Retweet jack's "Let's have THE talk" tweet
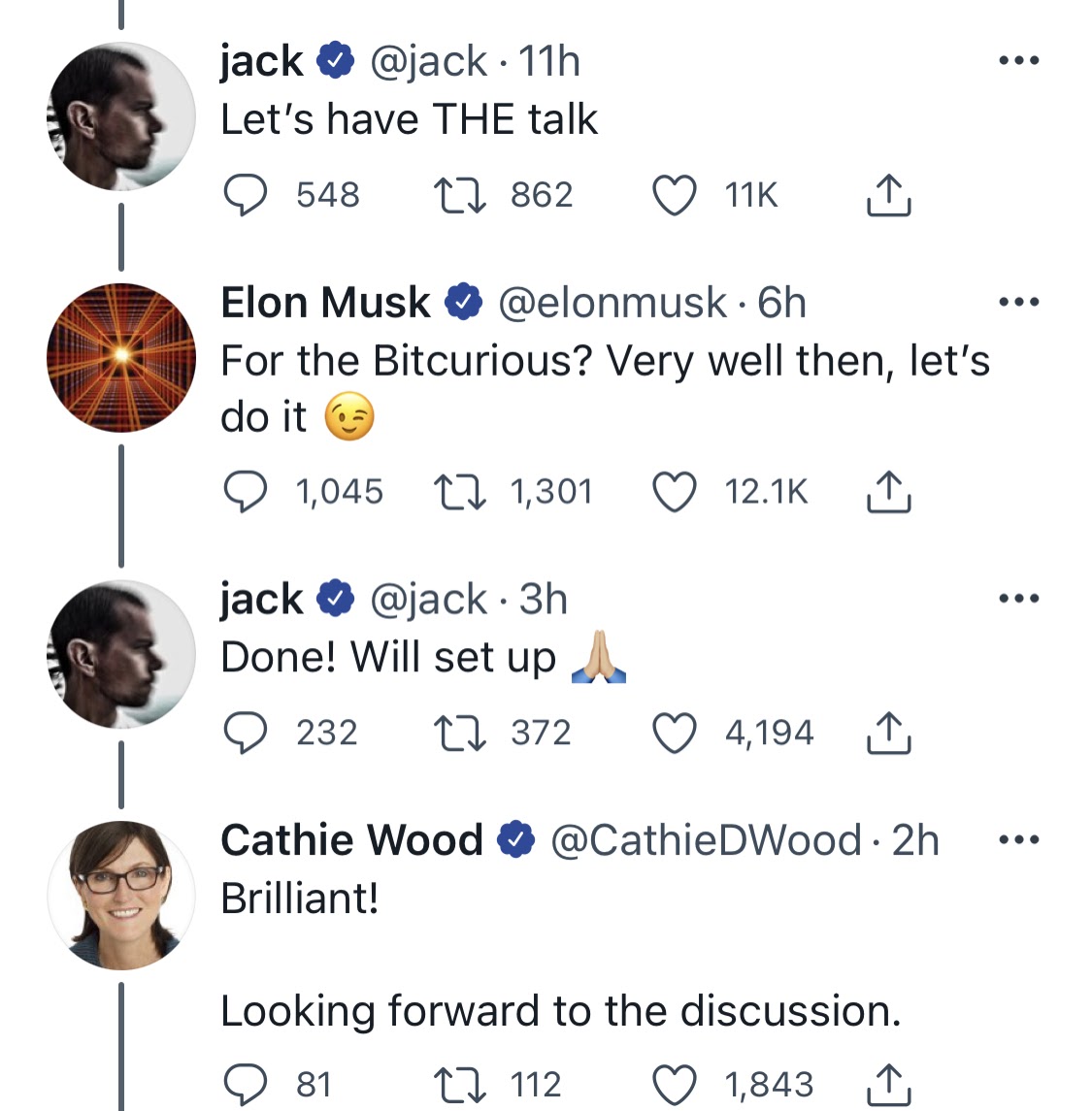 click(460, 195)
